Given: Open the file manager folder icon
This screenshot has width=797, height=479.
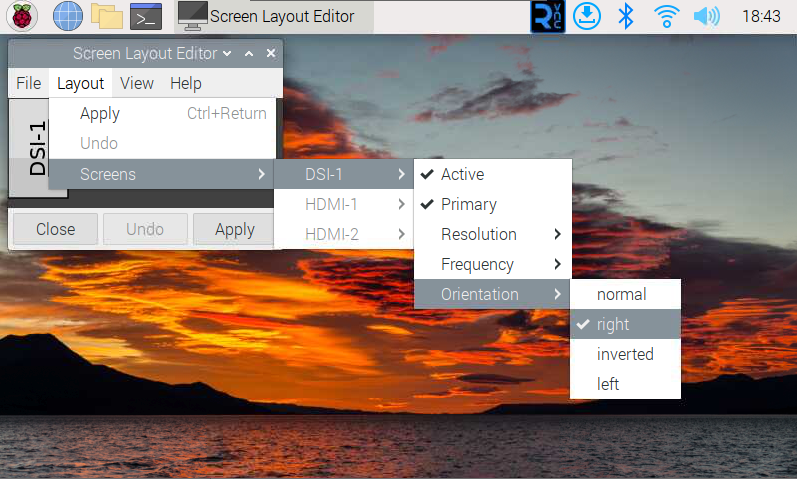Looking at the screenshot, I should [x=106, y=16].
